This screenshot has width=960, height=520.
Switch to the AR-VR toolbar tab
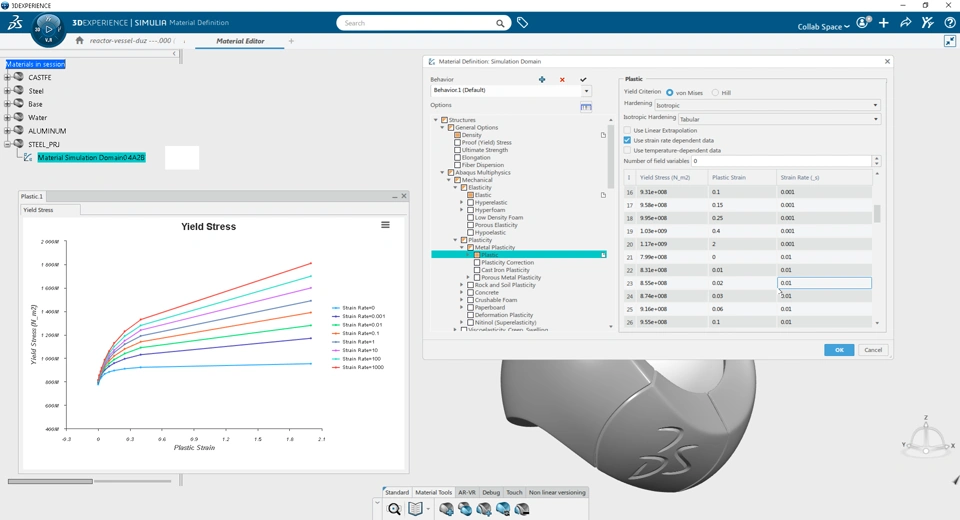point(467,492)
